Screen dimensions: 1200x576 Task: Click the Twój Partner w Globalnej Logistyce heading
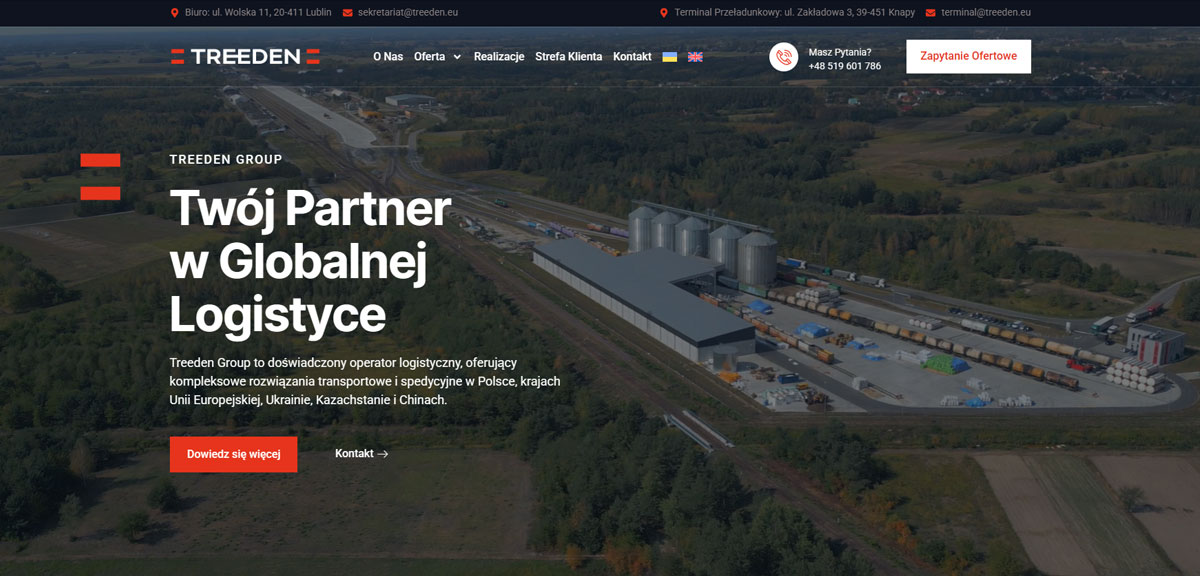(310, 261)
